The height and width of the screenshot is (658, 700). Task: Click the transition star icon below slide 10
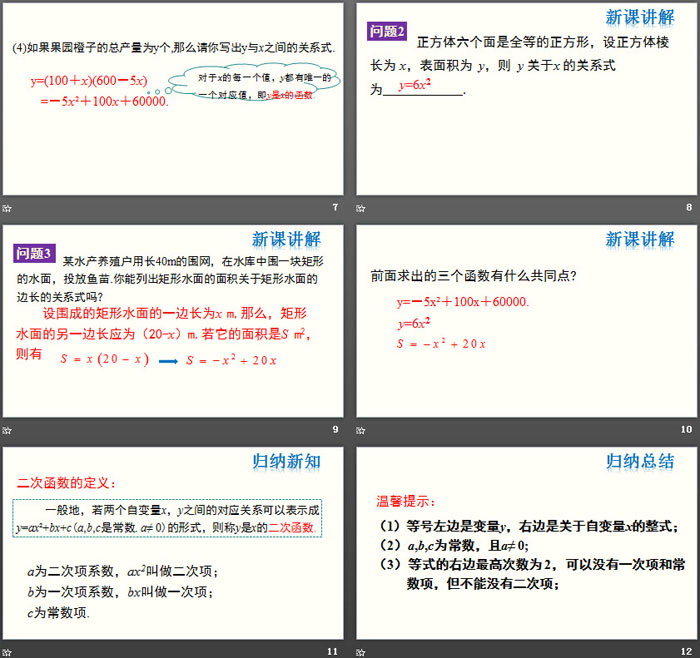(x=362, y=430)
